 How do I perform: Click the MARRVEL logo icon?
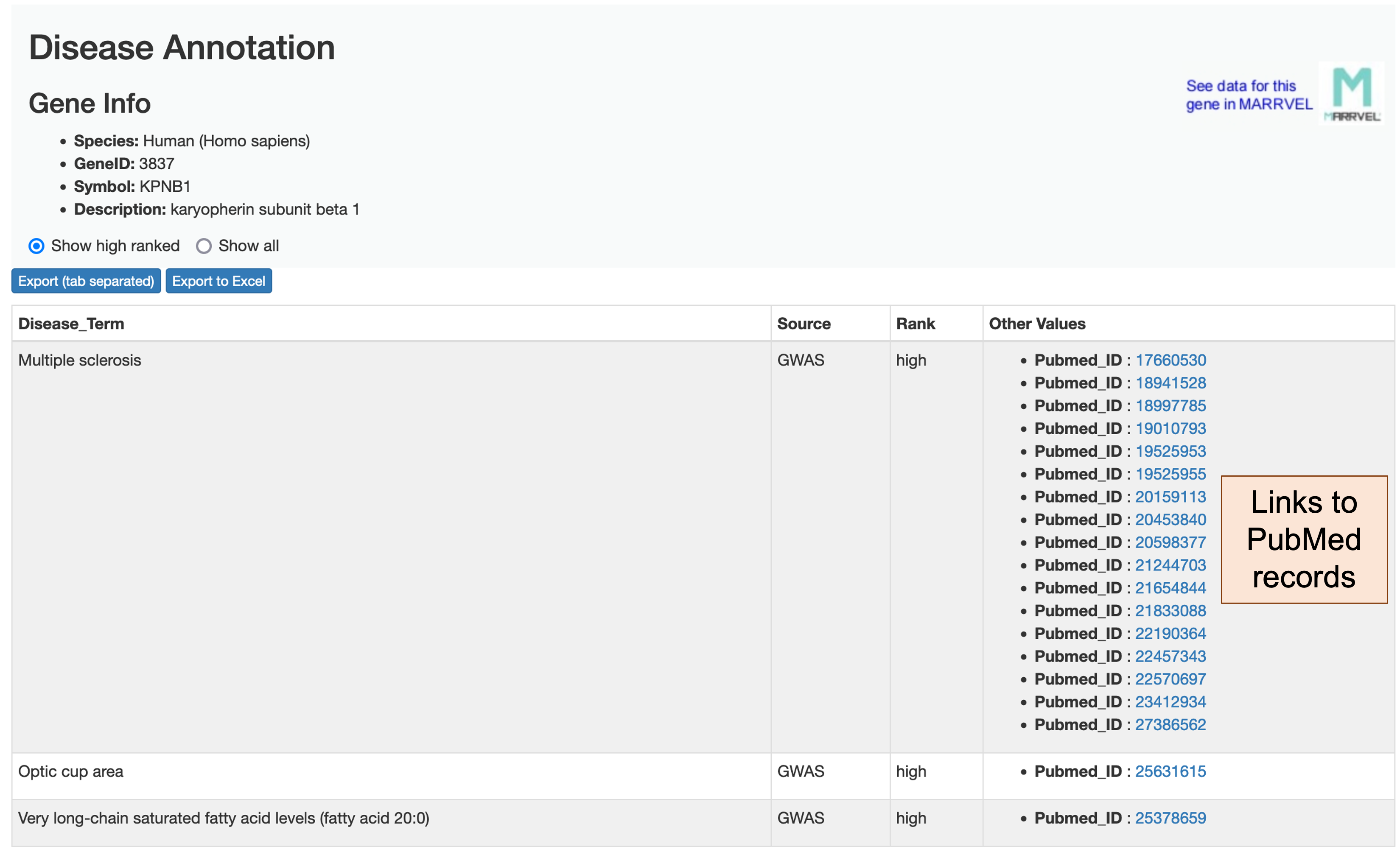pyautogui.click(x=1352, y=94)
